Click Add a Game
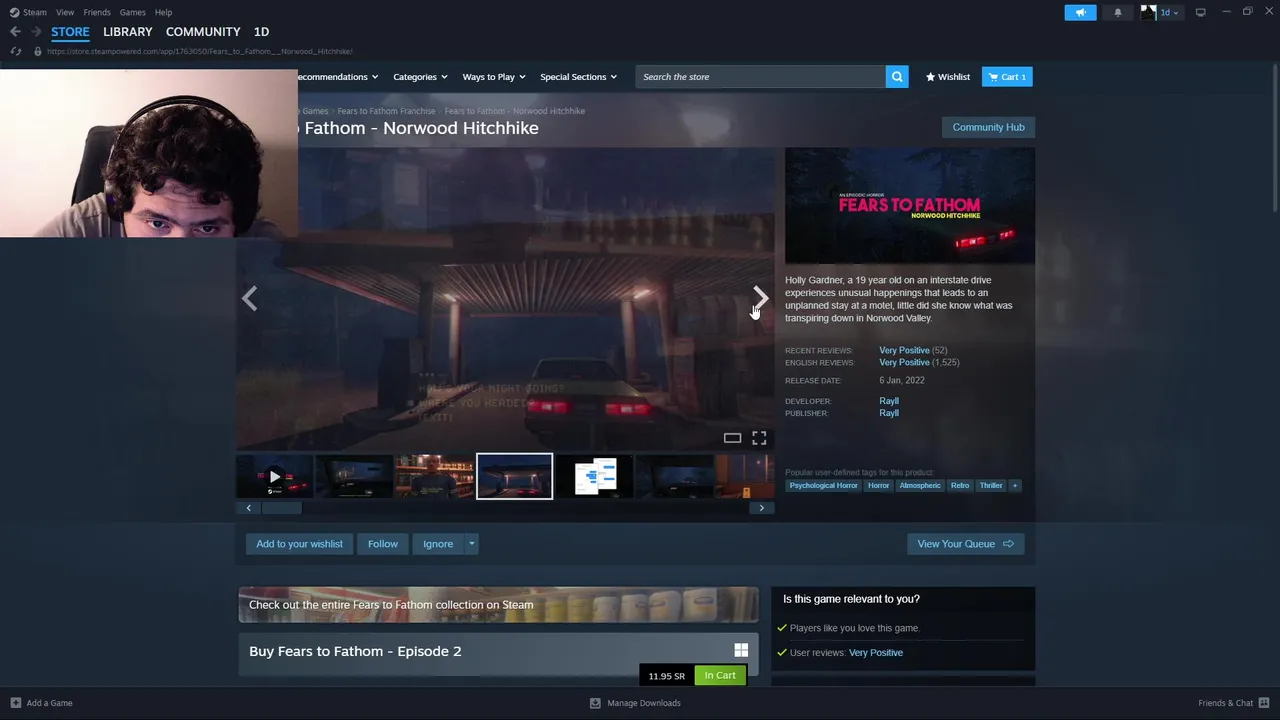 click(x=41, y=703)
